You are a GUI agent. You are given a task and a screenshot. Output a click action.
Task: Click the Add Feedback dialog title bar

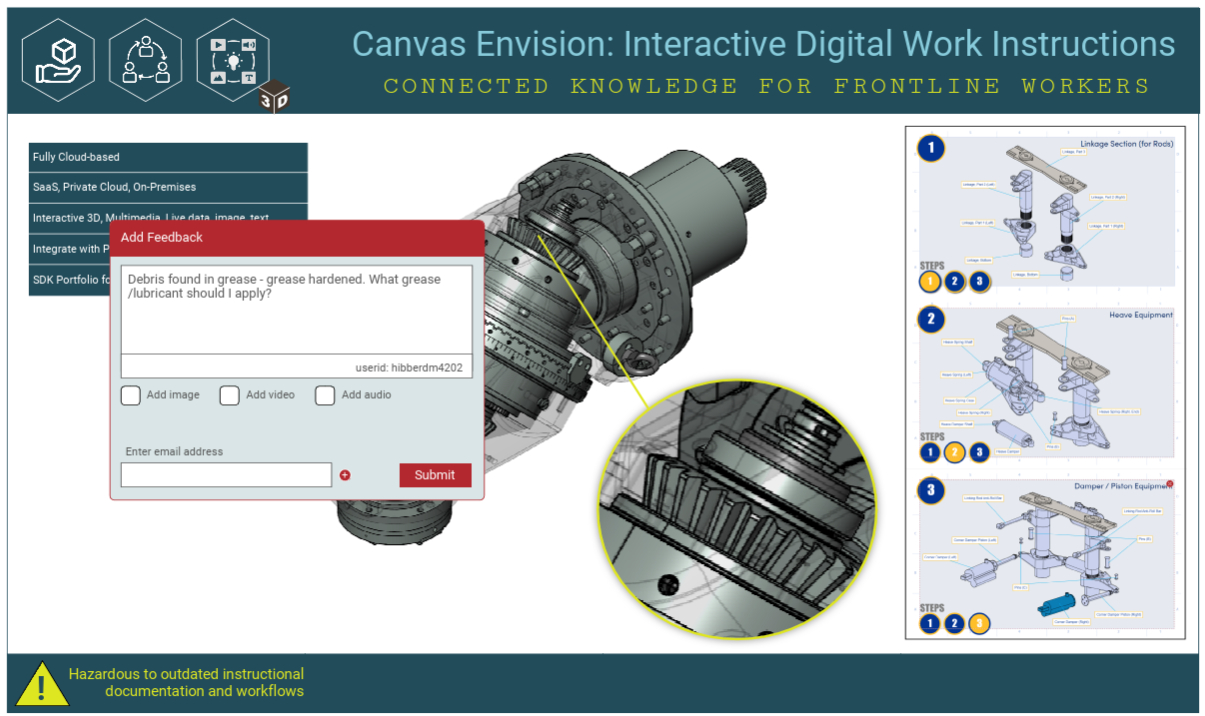tap(297, 238)
